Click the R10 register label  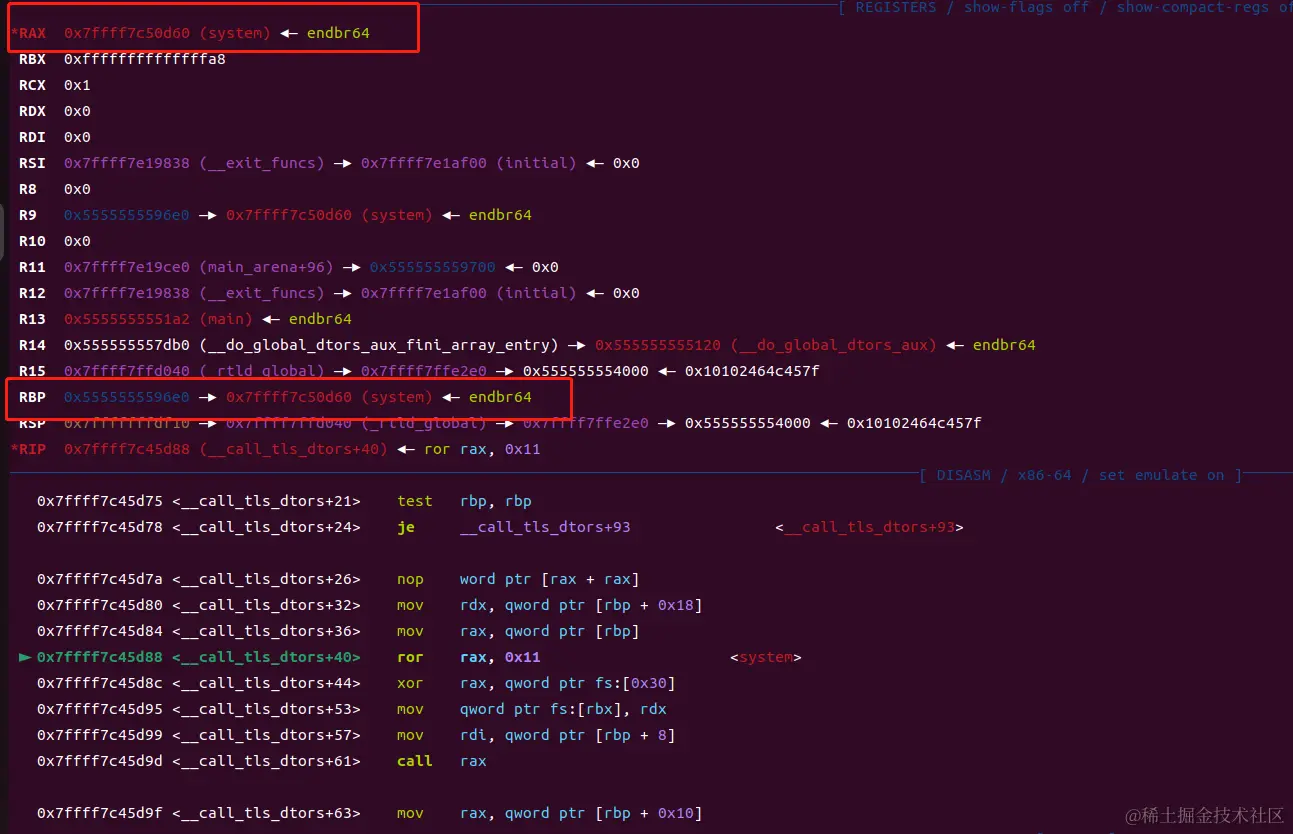[32, 241]
